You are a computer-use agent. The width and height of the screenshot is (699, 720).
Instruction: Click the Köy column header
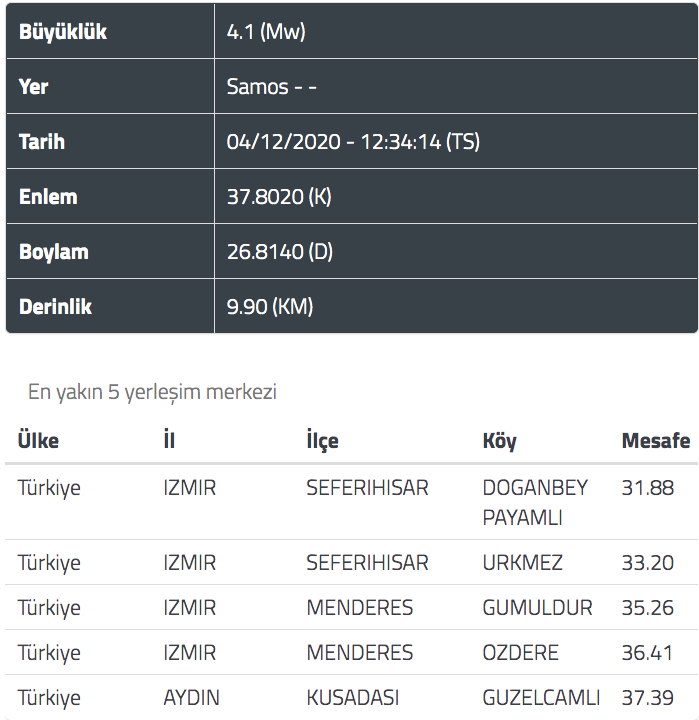coord(499,441)
